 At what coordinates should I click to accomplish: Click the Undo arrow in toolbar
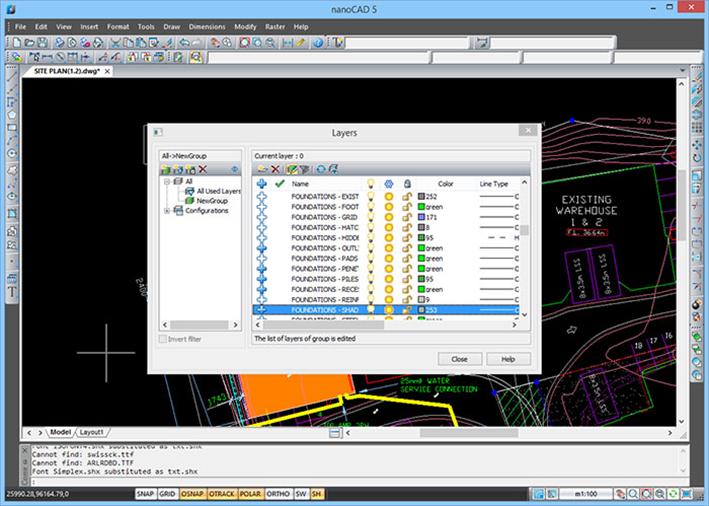[184, 43]
